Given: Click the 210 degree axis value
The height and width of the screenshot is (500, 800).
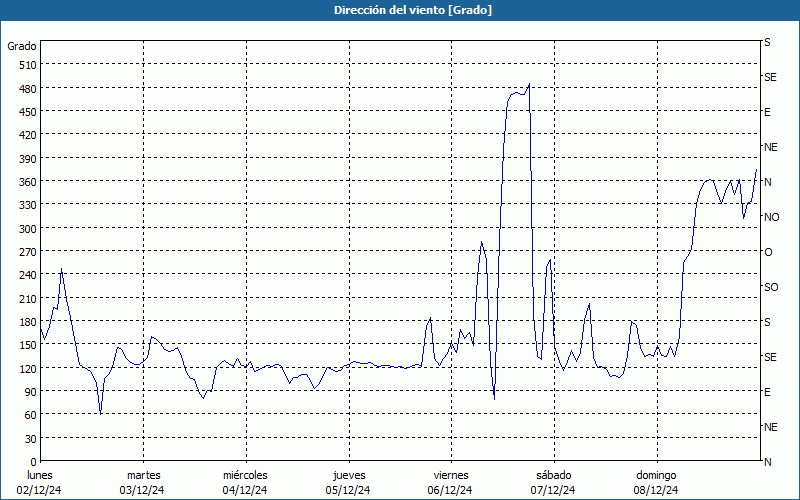Looking at the screenshot, I should click(28, 299).
